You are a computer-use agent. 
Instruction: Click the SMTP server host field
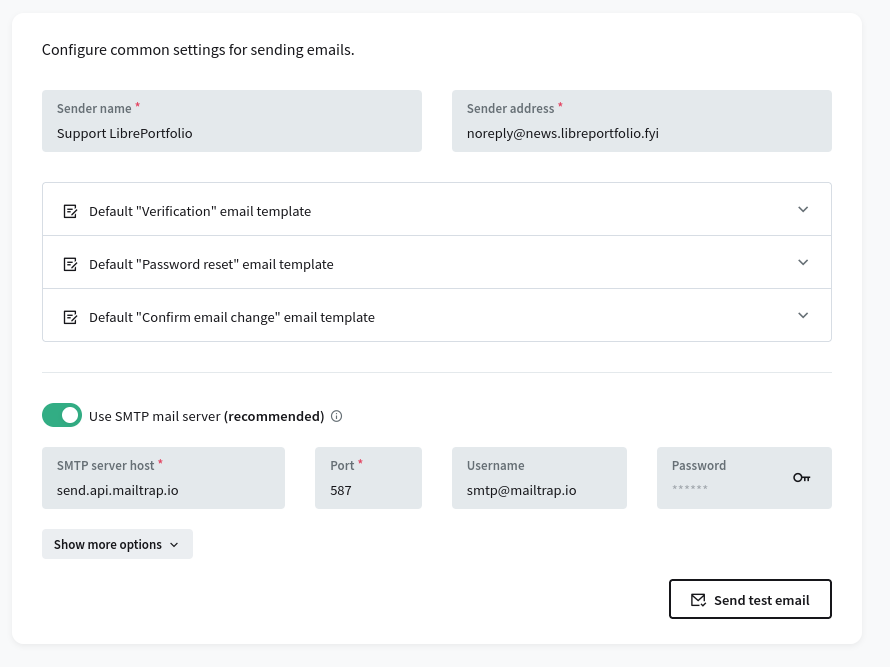pyautogui.click(x=163, y=490)
